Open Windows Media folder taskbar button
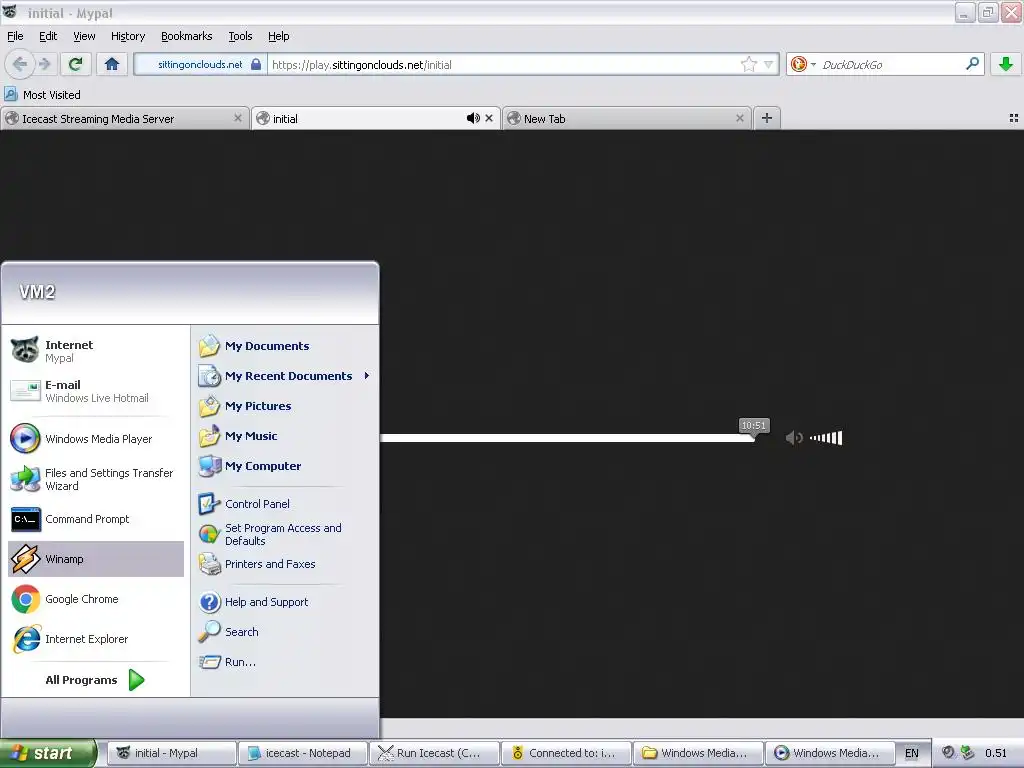 click(699, 753)
